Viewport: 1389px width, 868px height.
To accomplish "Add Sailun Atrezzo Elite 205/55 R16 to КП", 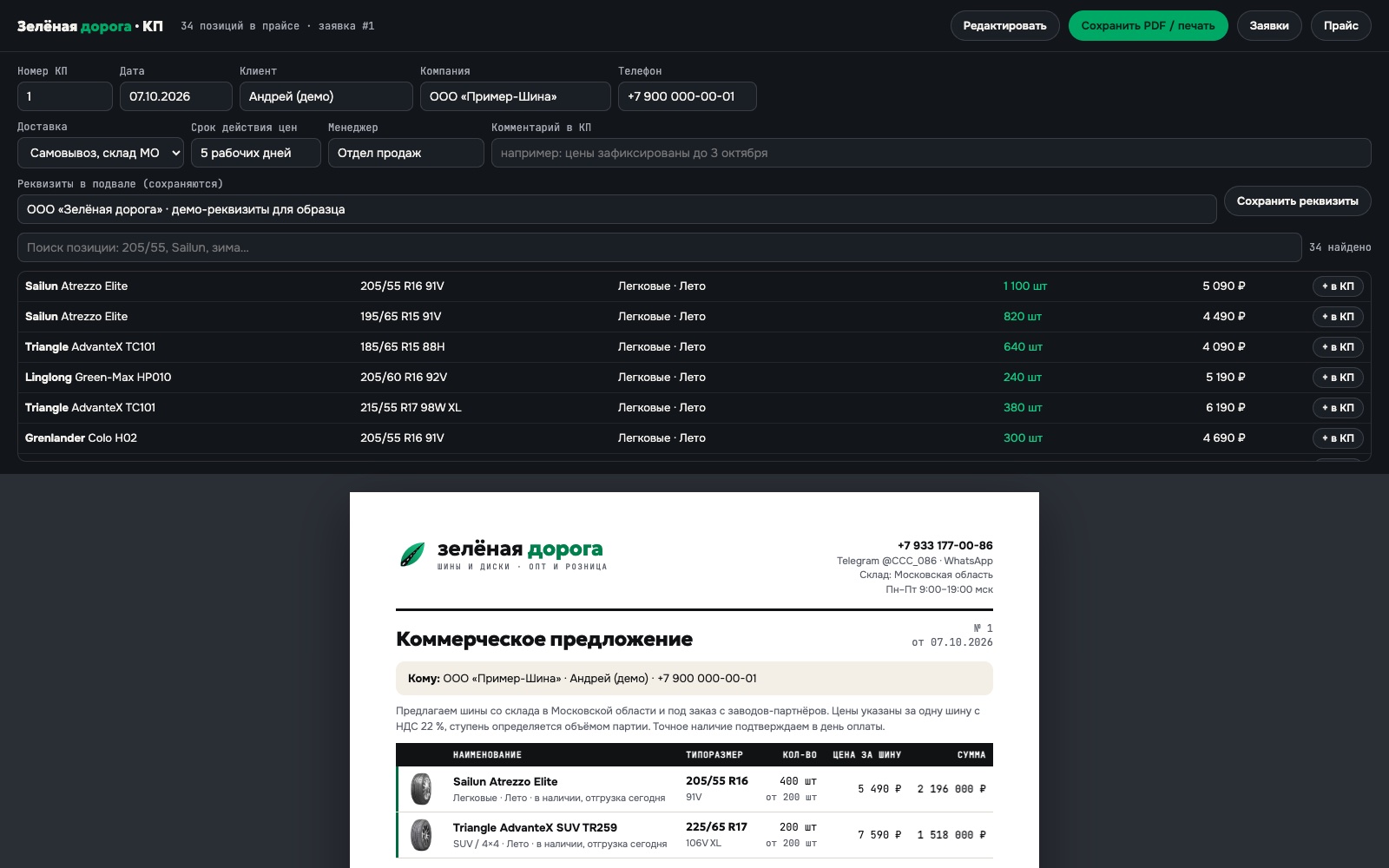I will (x=1338, y=286).
